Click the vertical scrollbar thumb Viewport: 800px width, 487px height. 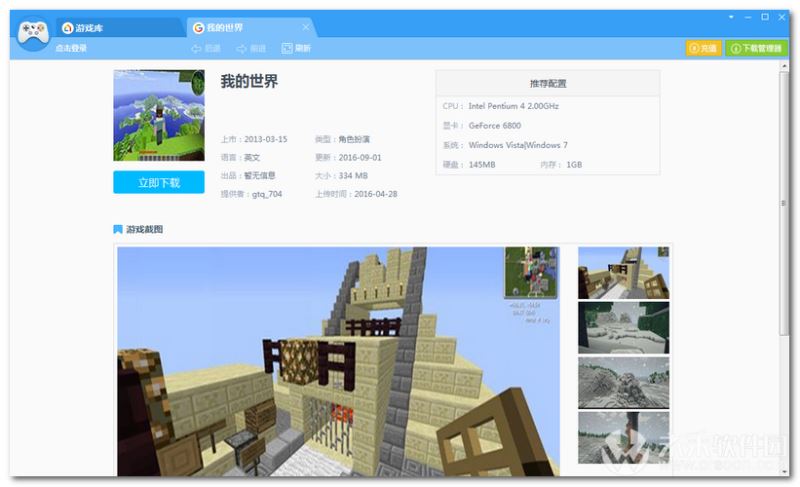[784, 203]
